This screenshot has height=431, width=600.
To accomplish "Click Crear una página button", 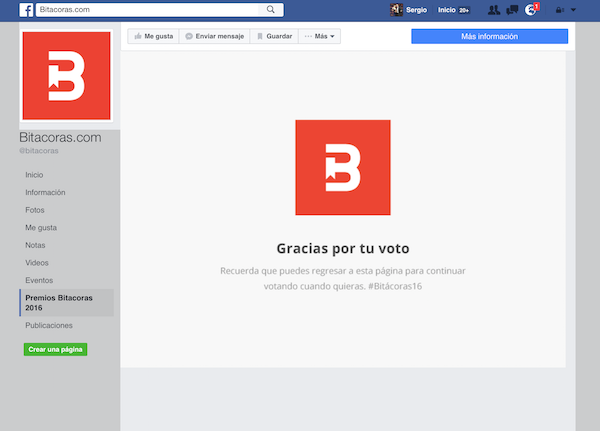I will point(56,349).
